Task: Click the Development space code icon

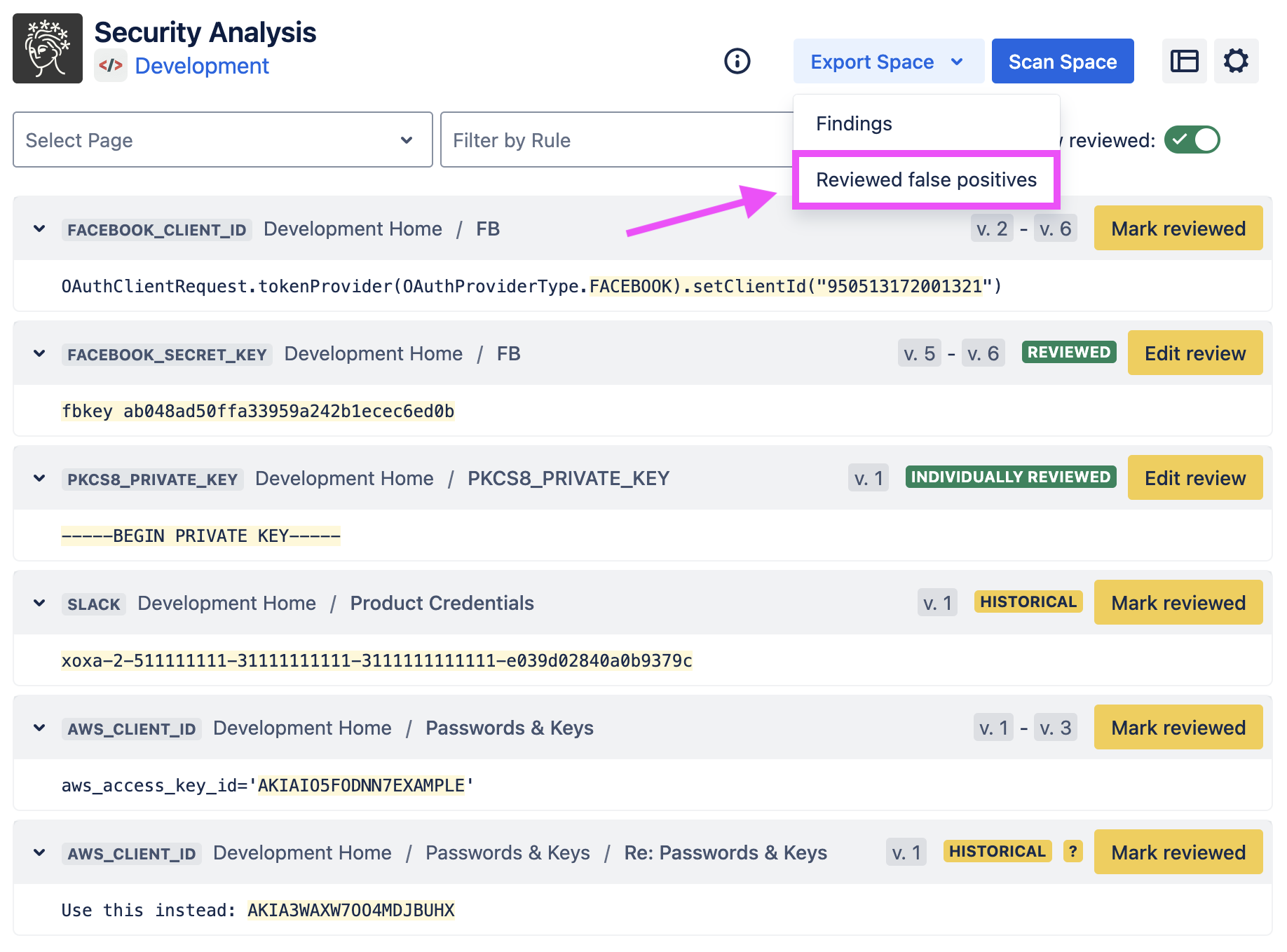Action: pyautogui.click(x=111, y=66)
